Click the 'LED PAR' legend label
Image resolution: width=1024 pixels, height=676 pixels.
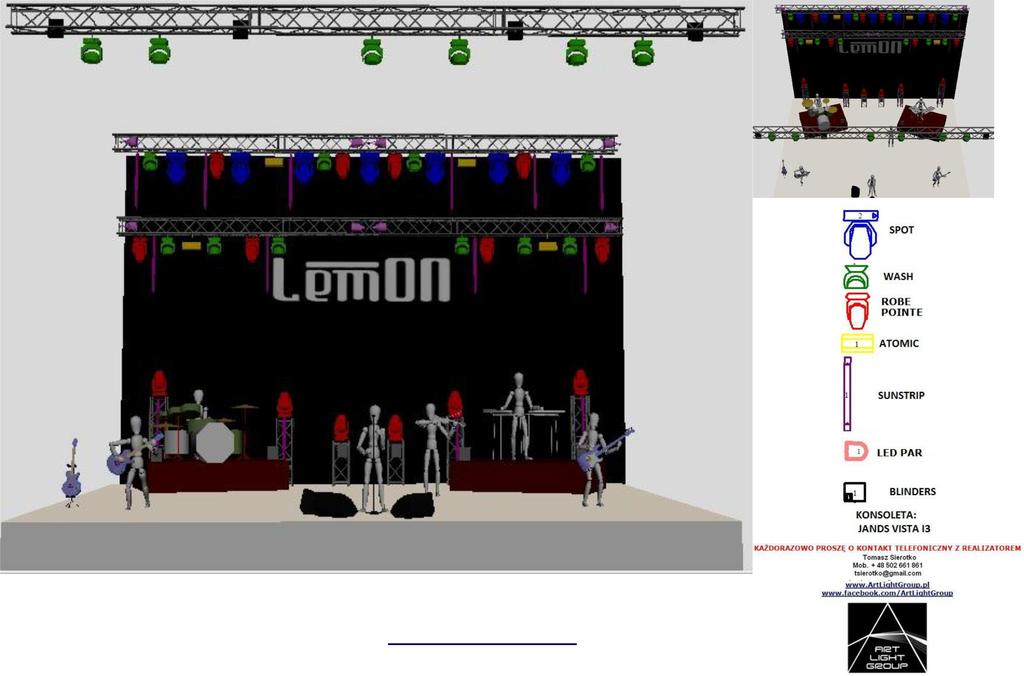tap(899, 453)
